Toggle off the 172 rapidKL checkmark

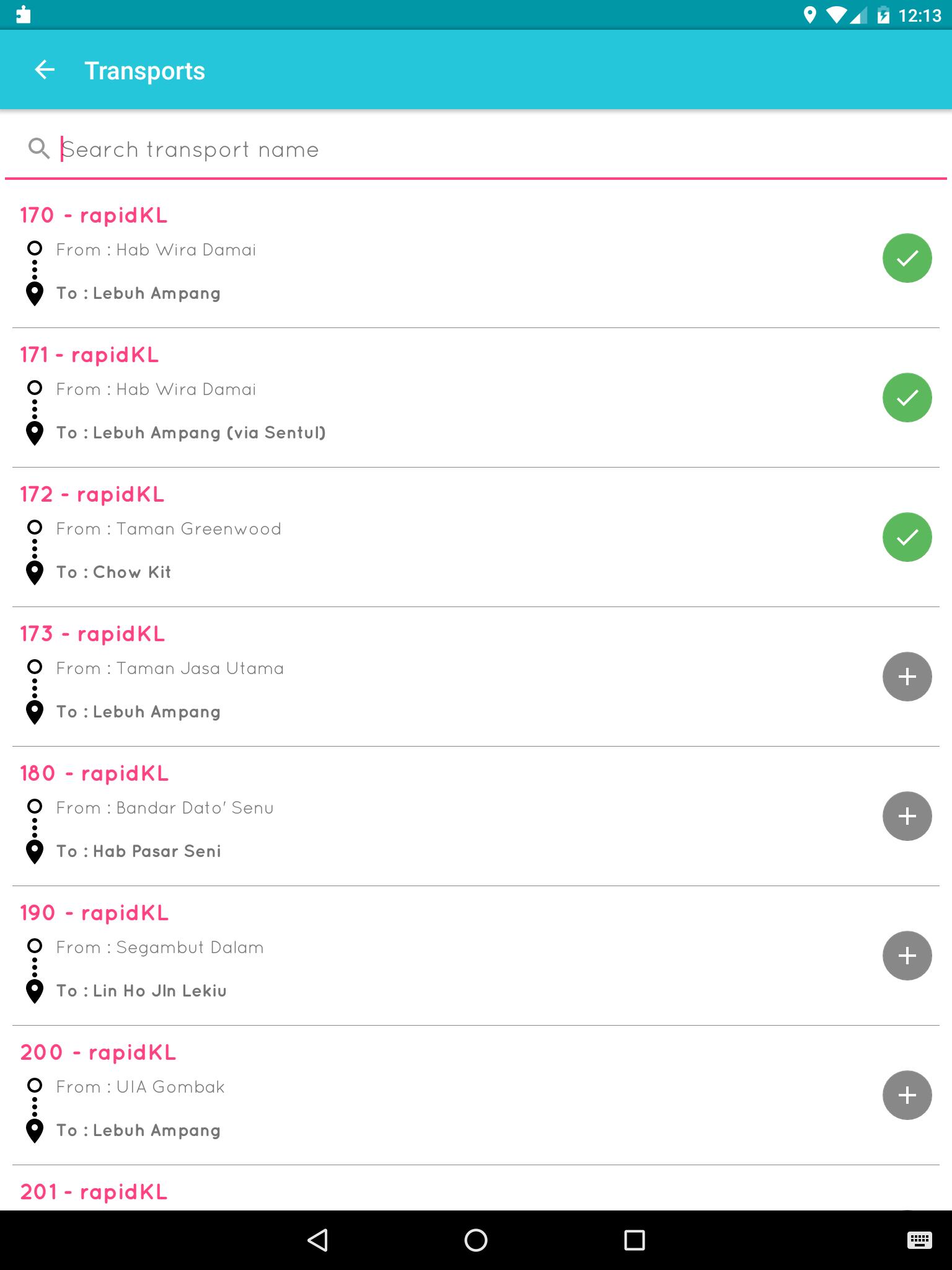907,537
